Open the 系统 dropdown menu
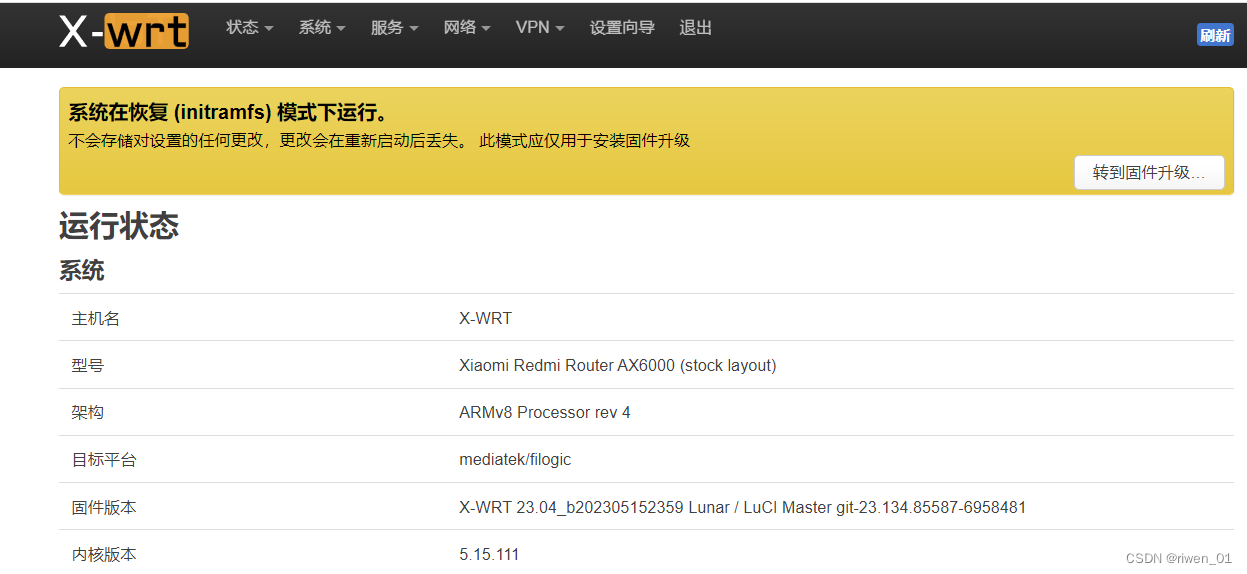Viewport: 1247px width, 574px height. 322,28
